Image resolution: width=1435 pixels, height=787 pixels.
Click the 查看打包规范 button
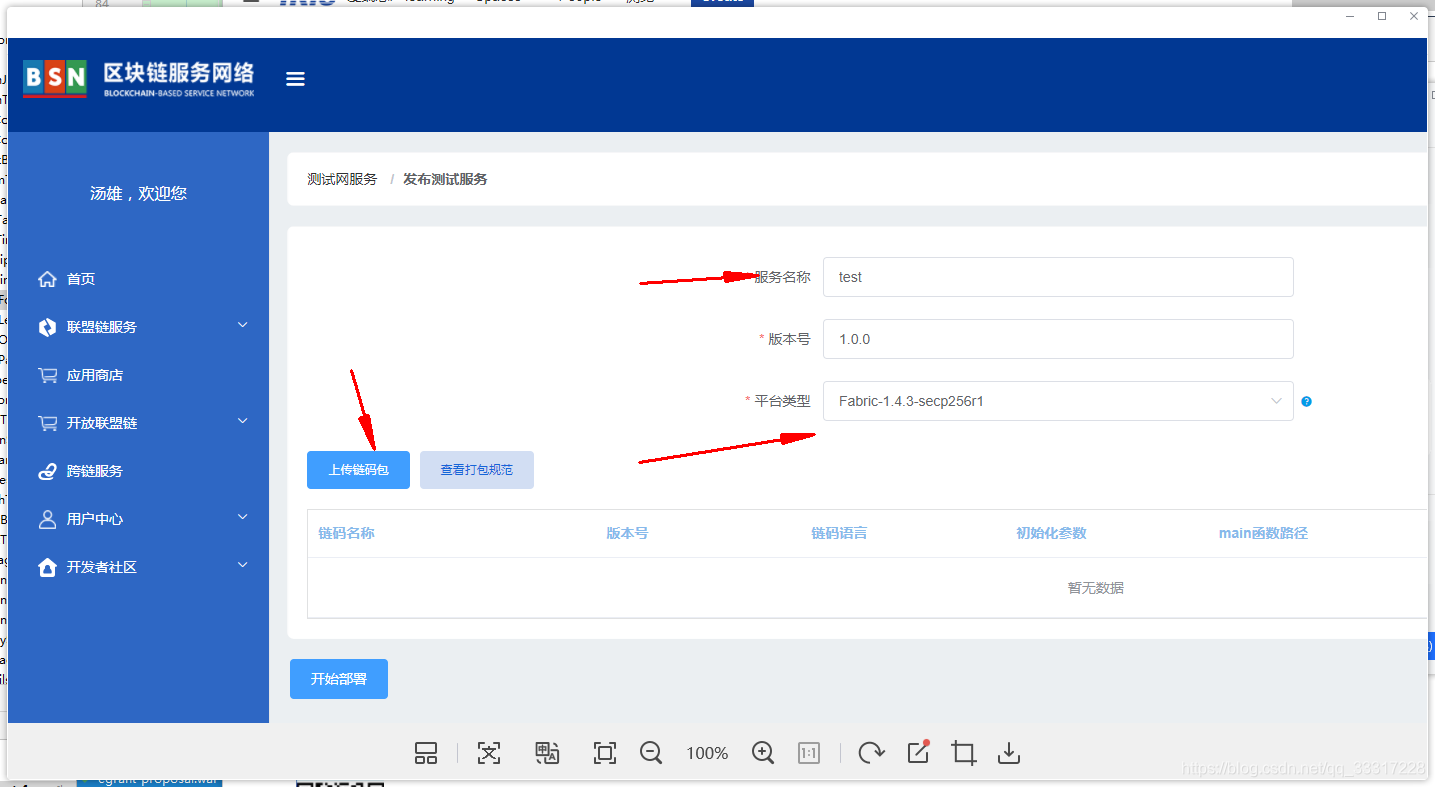coord(477,470)
